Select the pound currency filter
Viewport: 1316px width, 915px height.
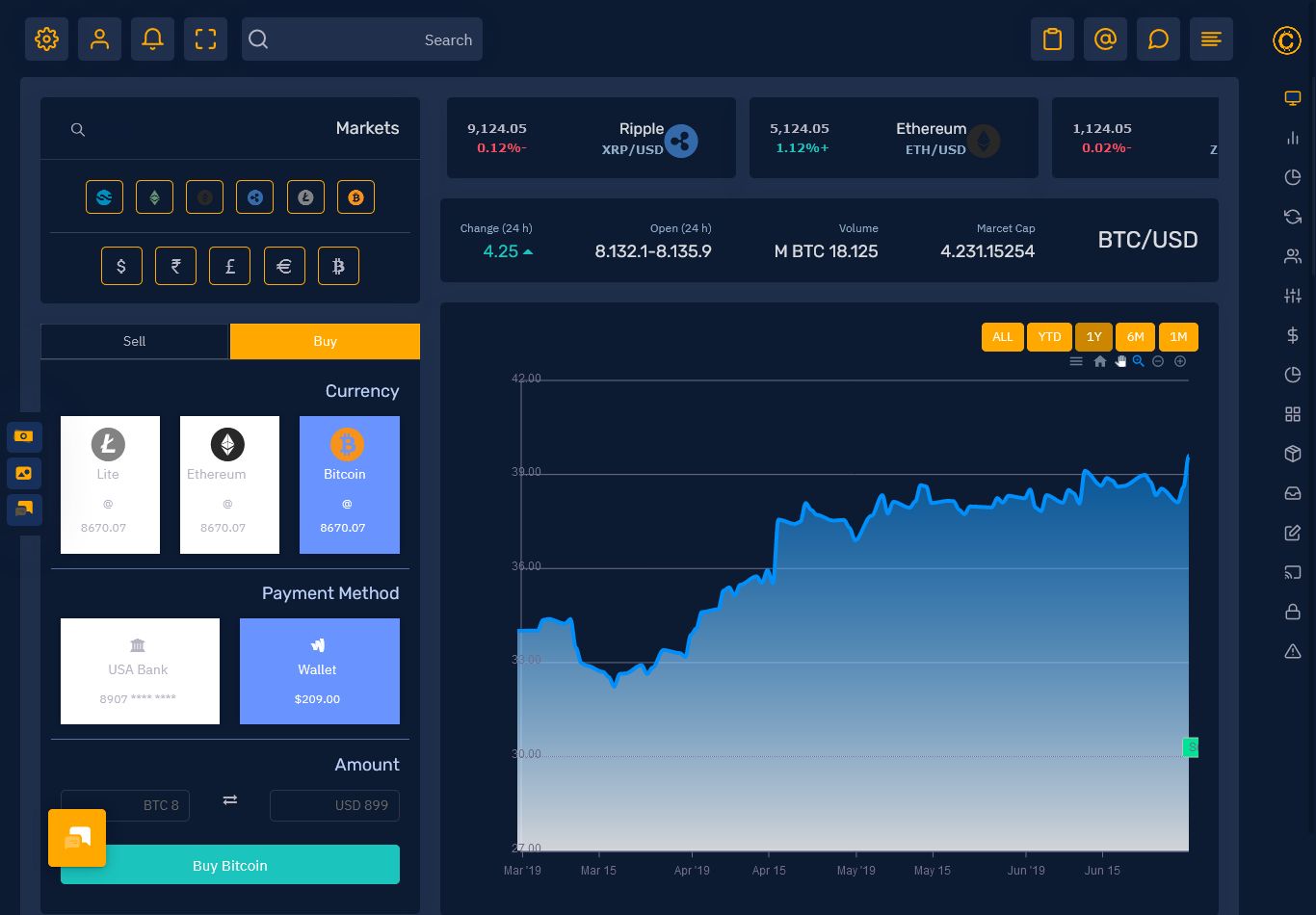point(229,266)
